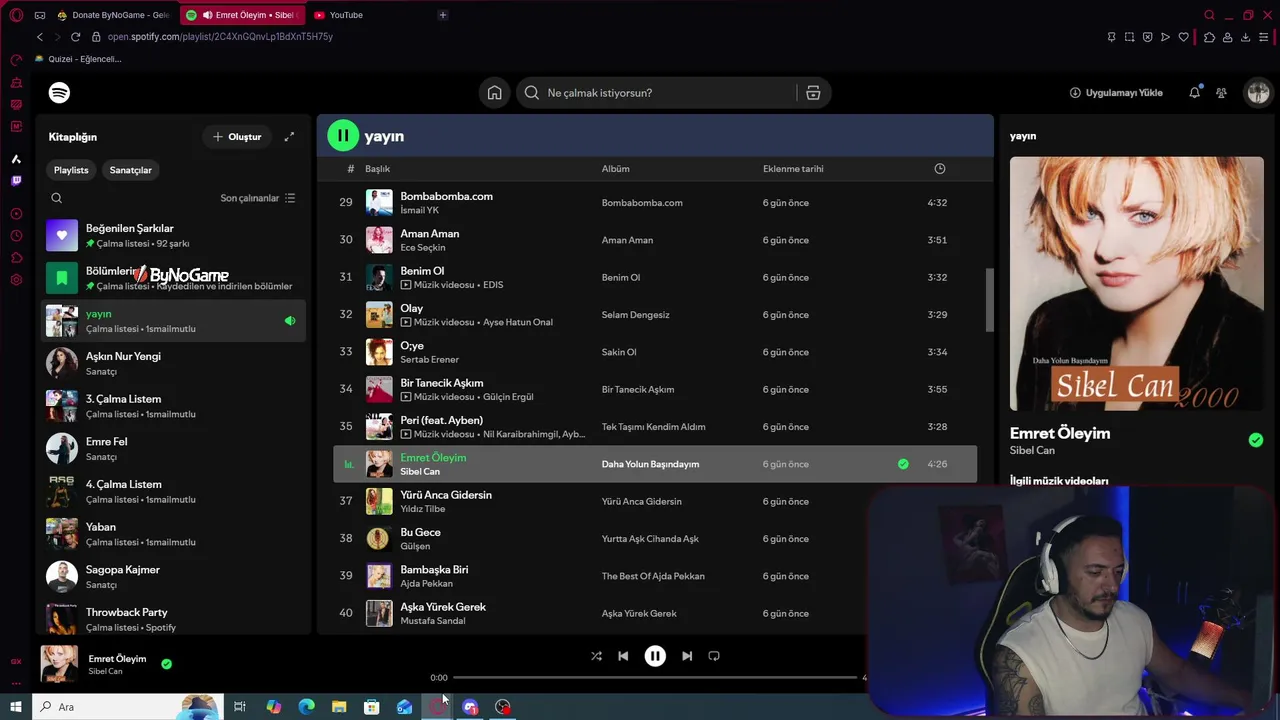Open the Windows Start menu
Viewport: 1280px width, 720px height.
click(x=15, y=707)
